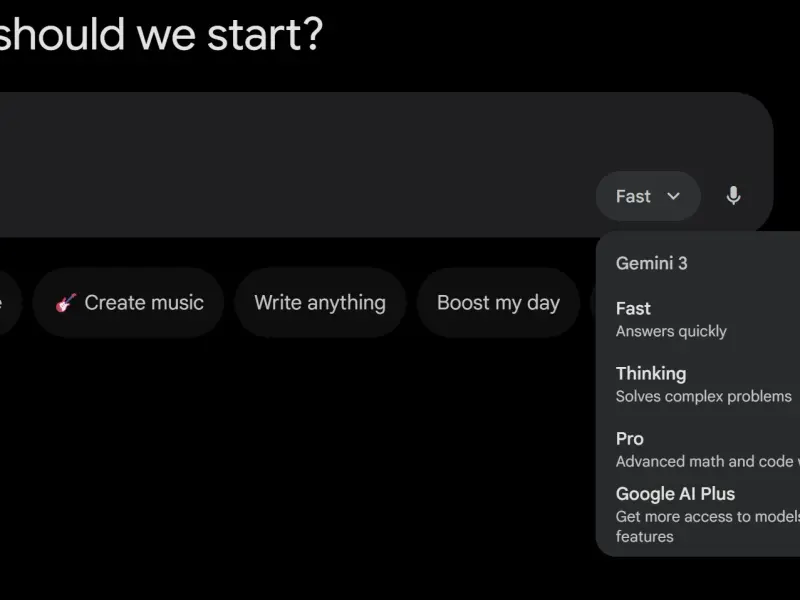Select Fast mode in the model menu
Screen dimensions: 800x600
[x=698, y=319]
